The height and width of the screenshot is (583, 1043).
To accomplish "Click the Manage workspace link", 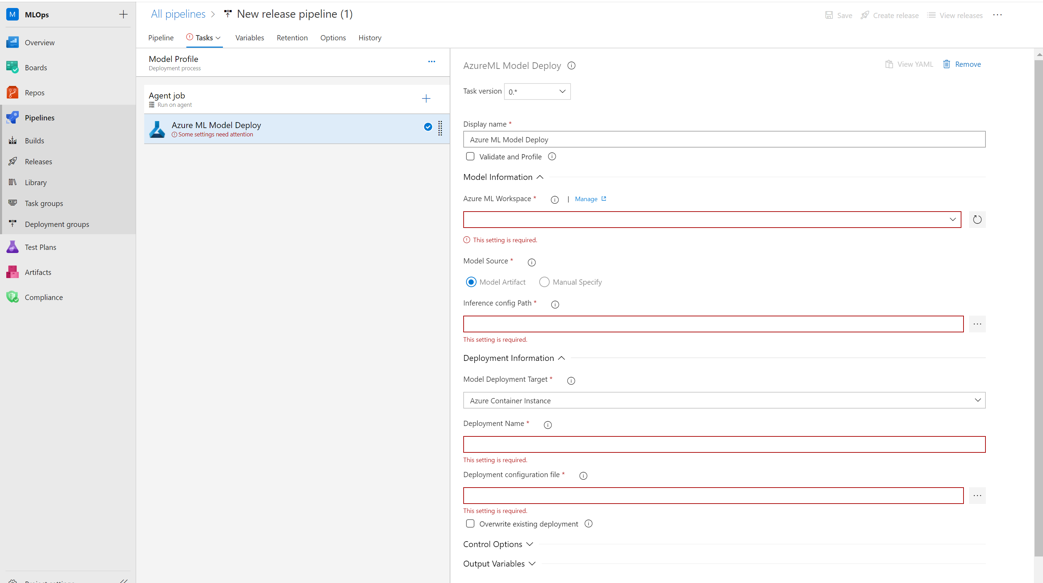I will click(590, 199).
